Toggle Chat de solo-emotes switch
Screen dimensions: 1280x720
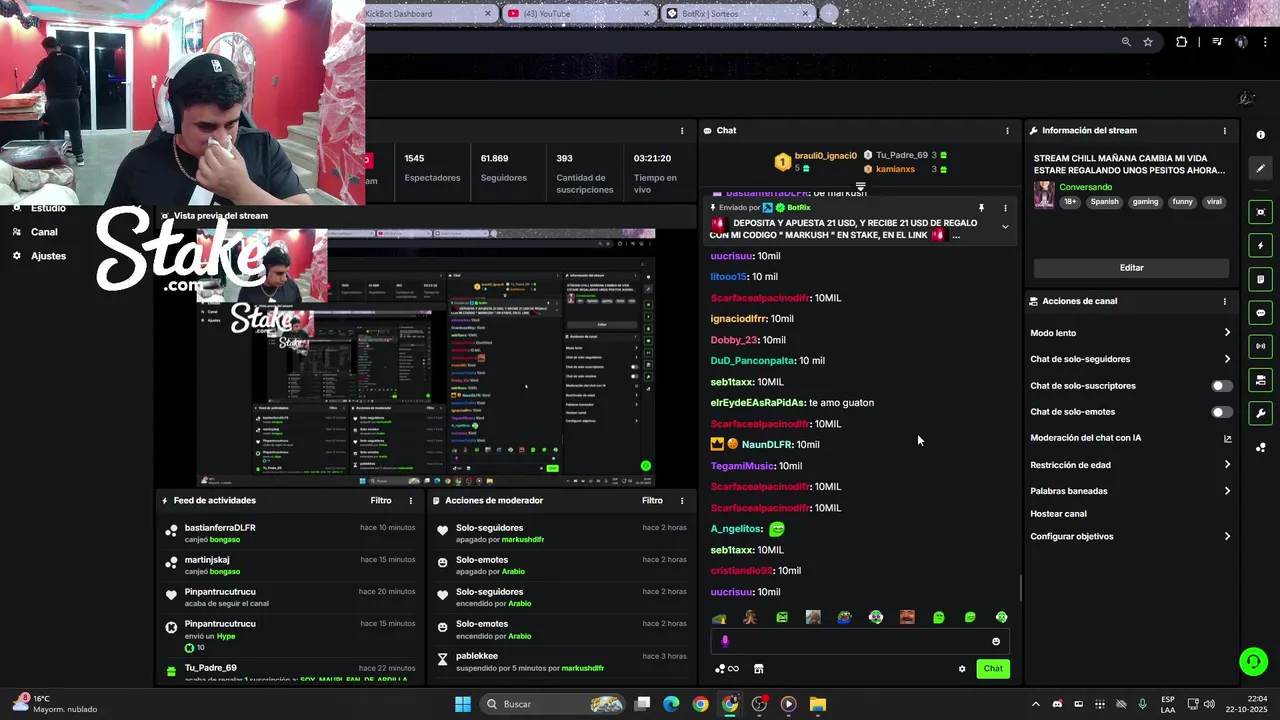[1222, 412]
